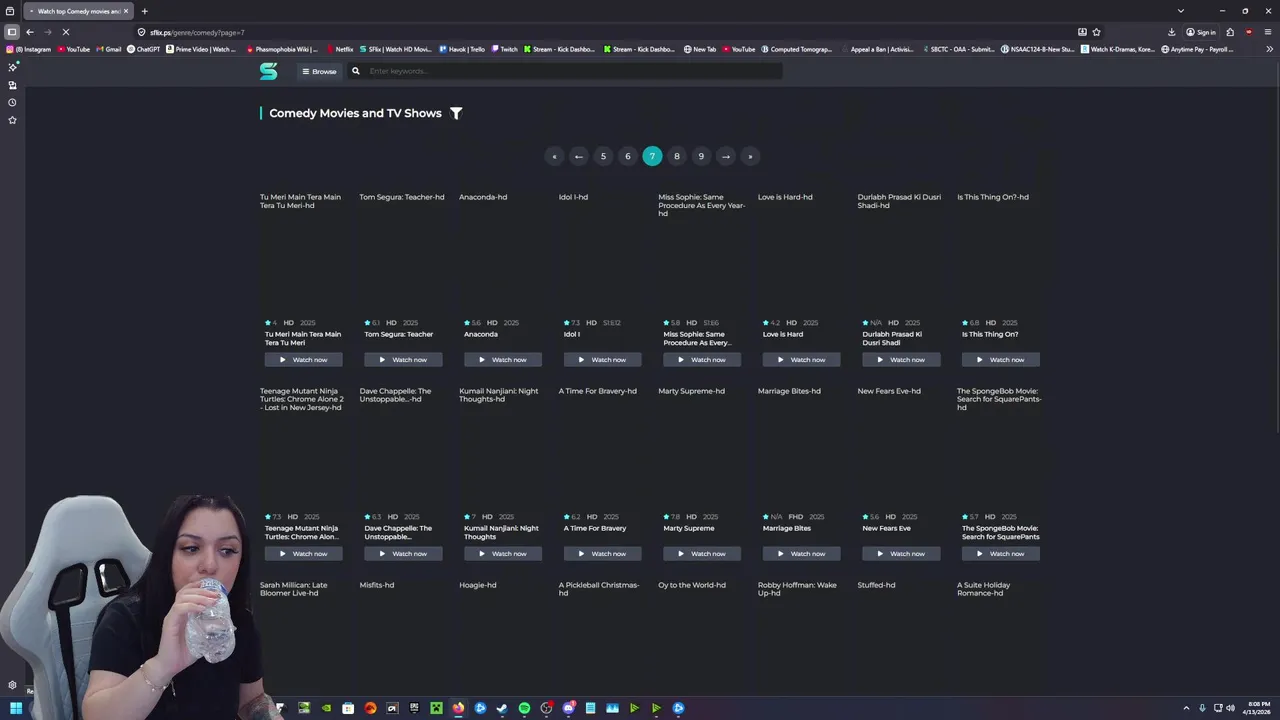This screenshot has height=720, width=1280.
Task: Watch now for Kumail Nanjiani: Night Thoughts
Action: 502,553
